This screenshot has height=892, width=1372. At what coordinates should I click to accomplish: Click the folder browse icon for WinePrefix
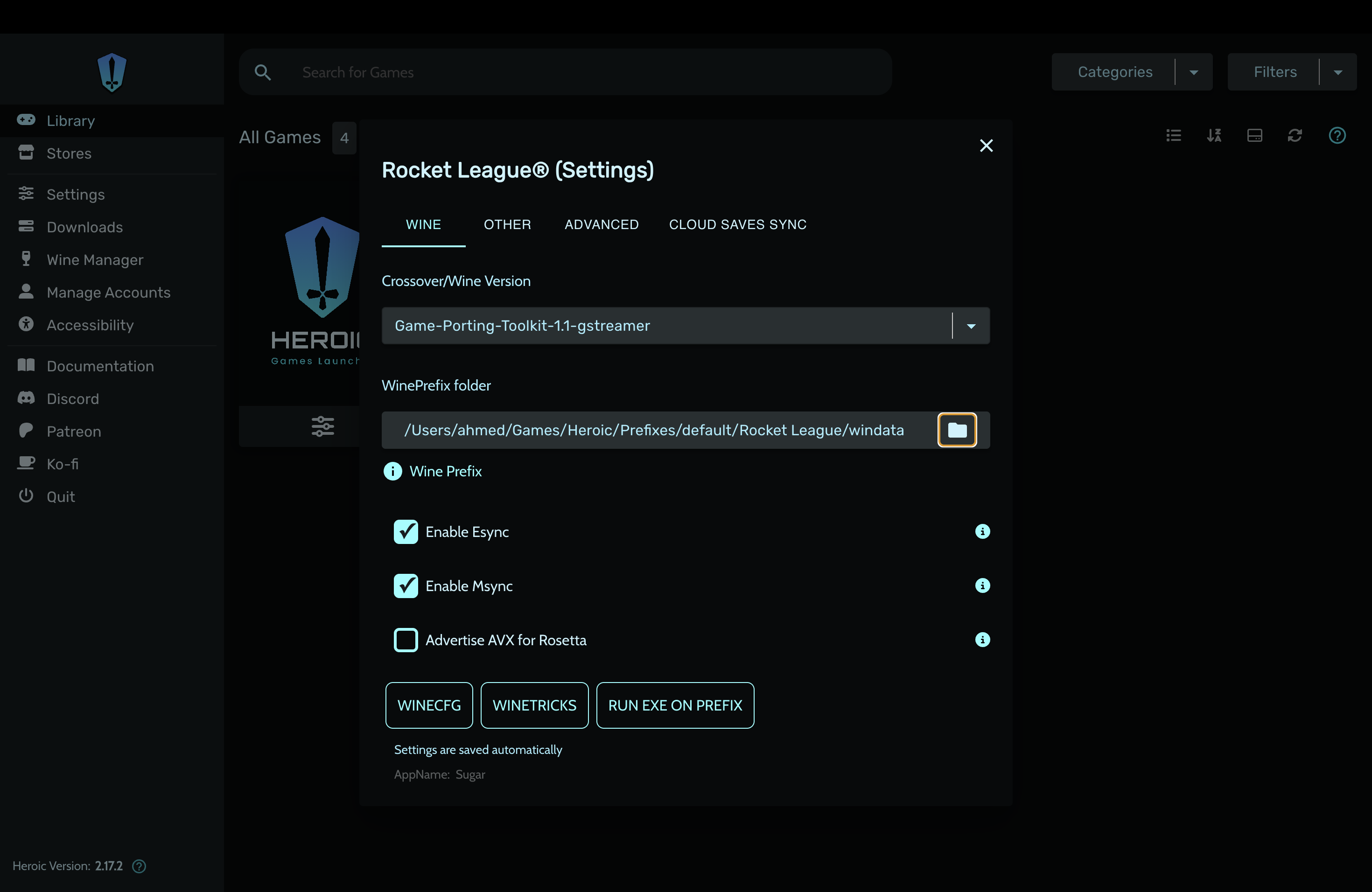pyautogui.click(x=957, y=430)
